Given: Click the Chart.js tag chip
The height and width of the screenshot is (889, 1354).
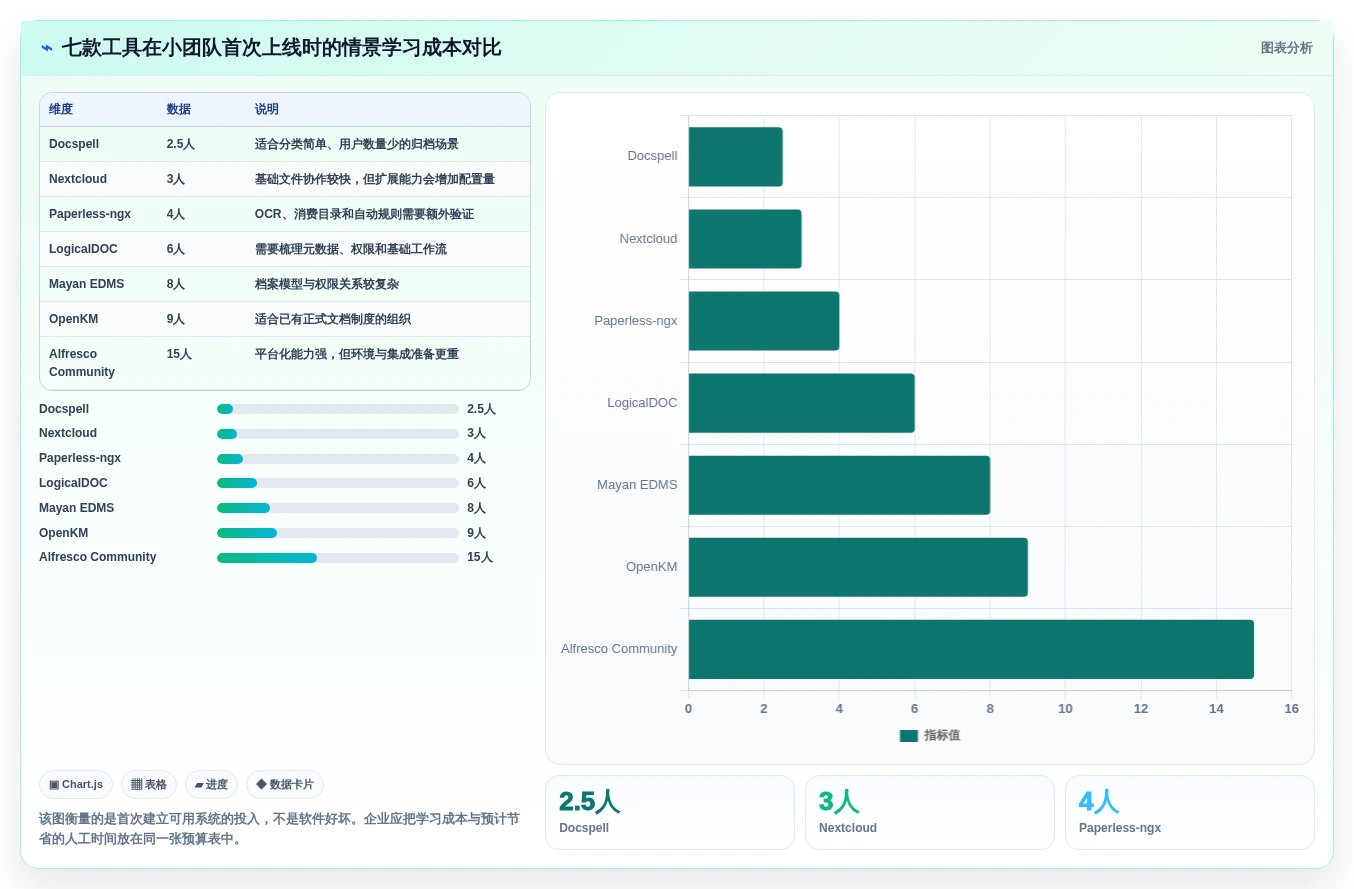Looking at the screenshot, I should click(x=76, y=784).
